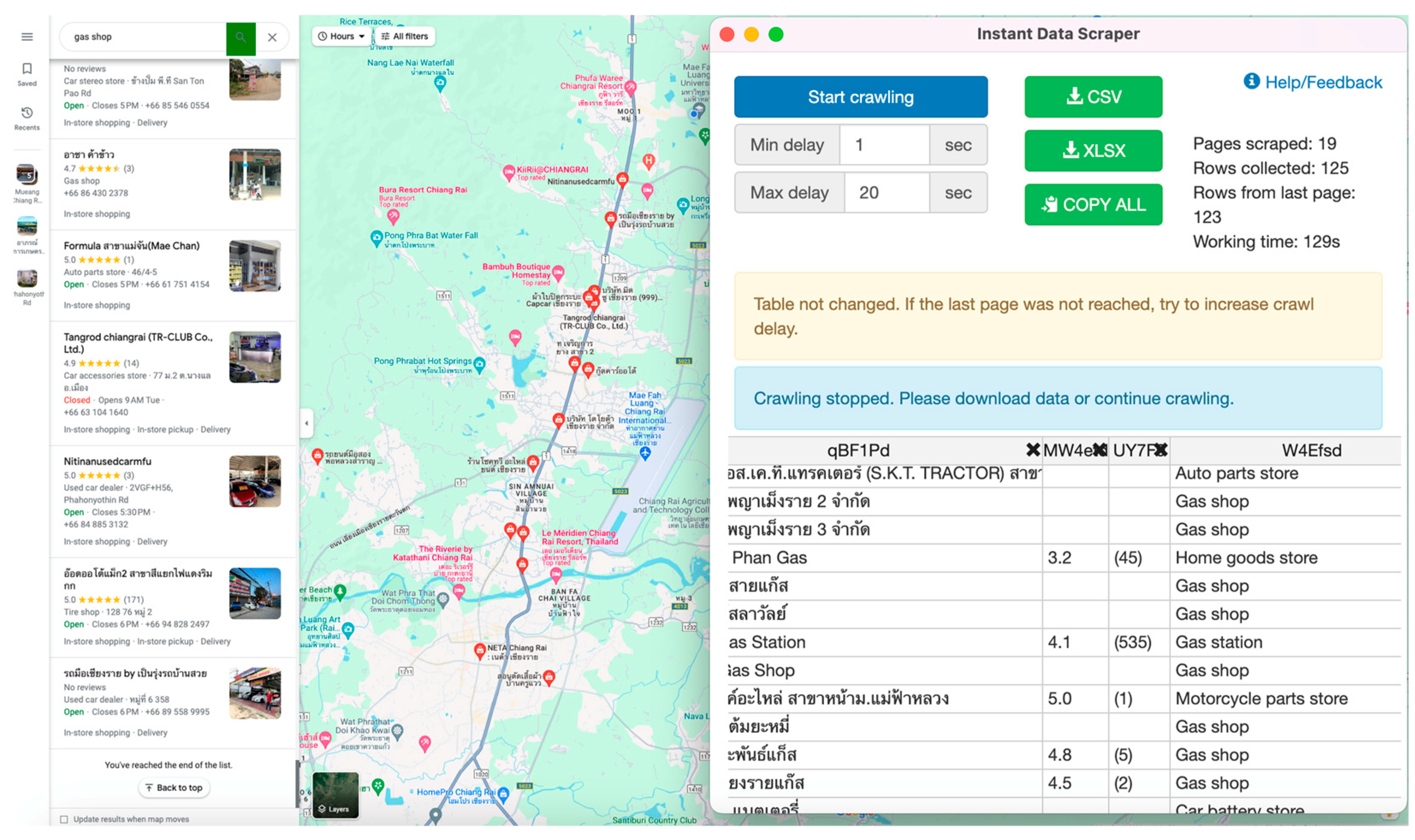This screenshot has height=840, width=1415.
Task: Expand the Hours filter dropdown
Action: (x=341, y=36)
